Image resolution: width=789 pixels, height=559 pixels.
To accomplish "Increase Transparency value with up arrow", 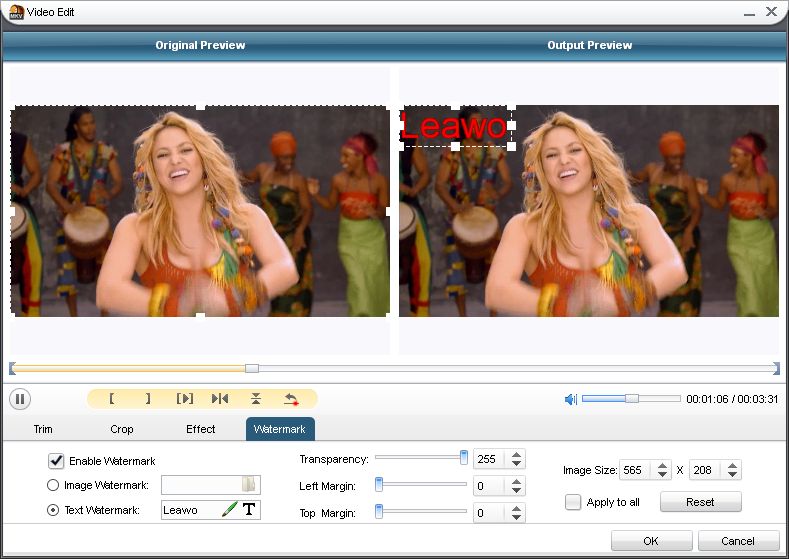I will click(517, 454).
